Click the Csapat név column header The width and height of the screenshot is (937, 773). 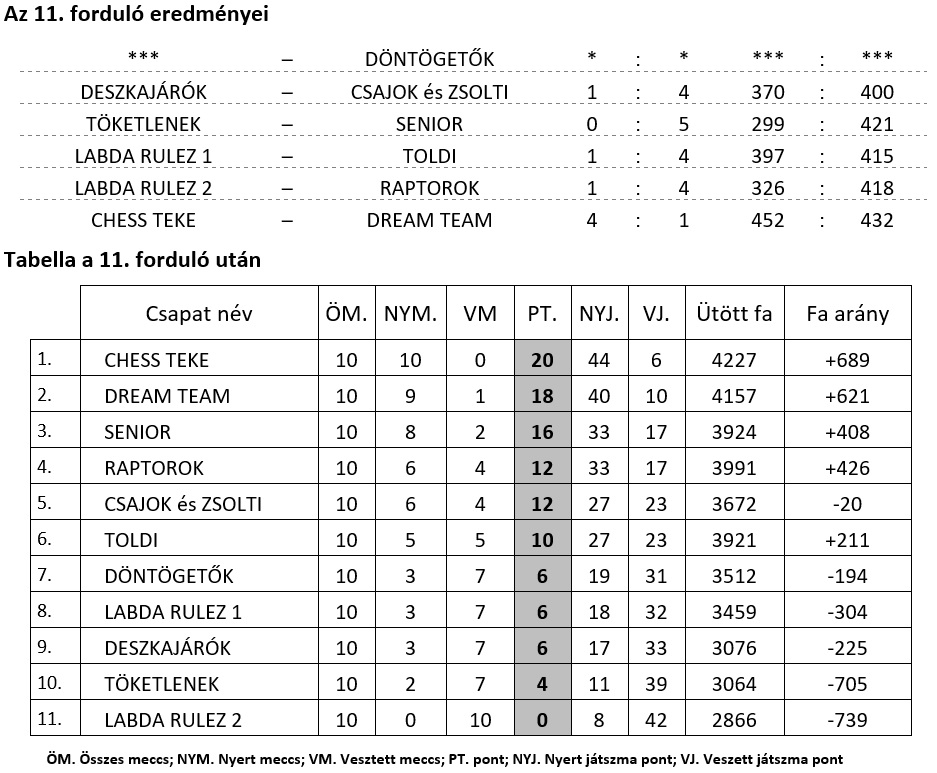[x=198, y=313]
